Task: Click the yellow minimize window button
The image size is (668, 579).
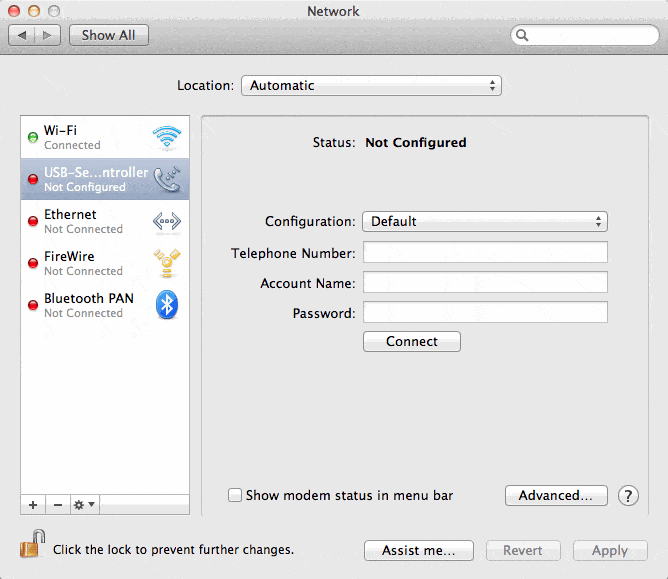Action: pos(34,11)
